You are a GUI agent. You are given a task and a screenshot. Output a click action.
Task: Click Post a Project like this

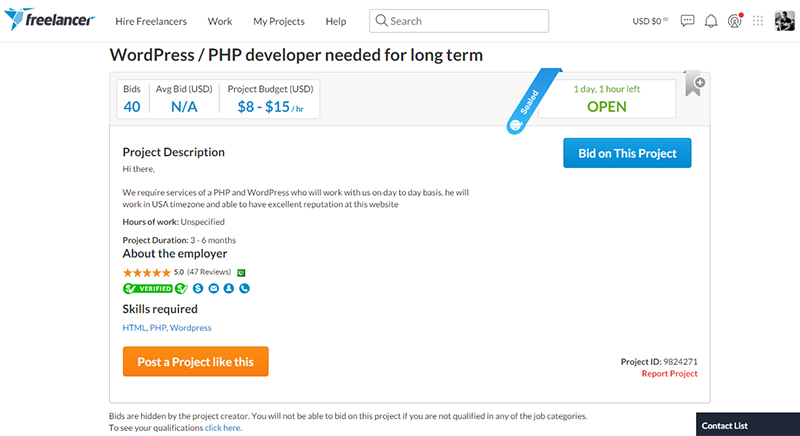[x=195, y=361]
